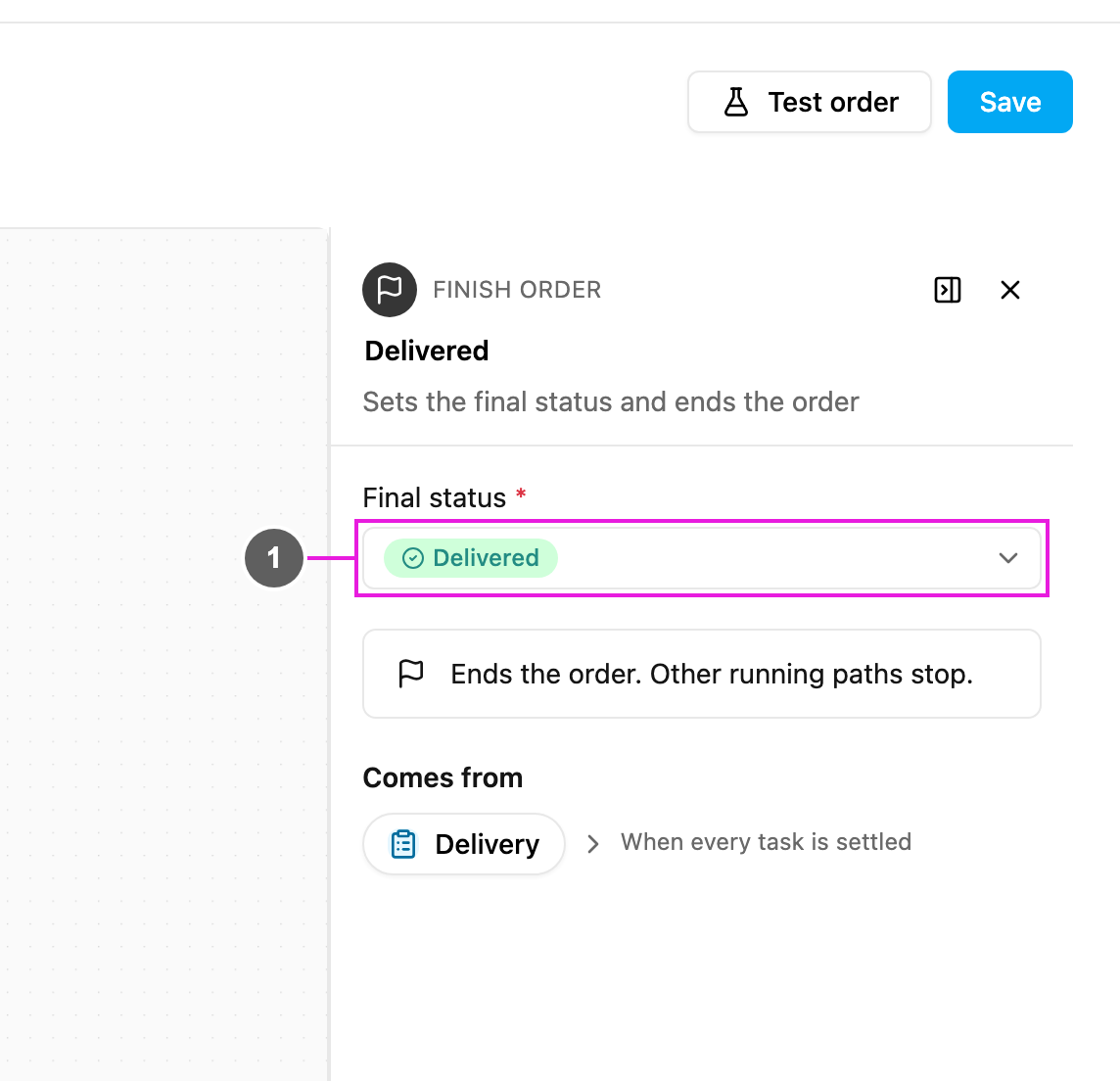This screenshot has width=1120, height=1081.
Task: Collapse the side panel with the panel icon
Action: click(947, 290)
